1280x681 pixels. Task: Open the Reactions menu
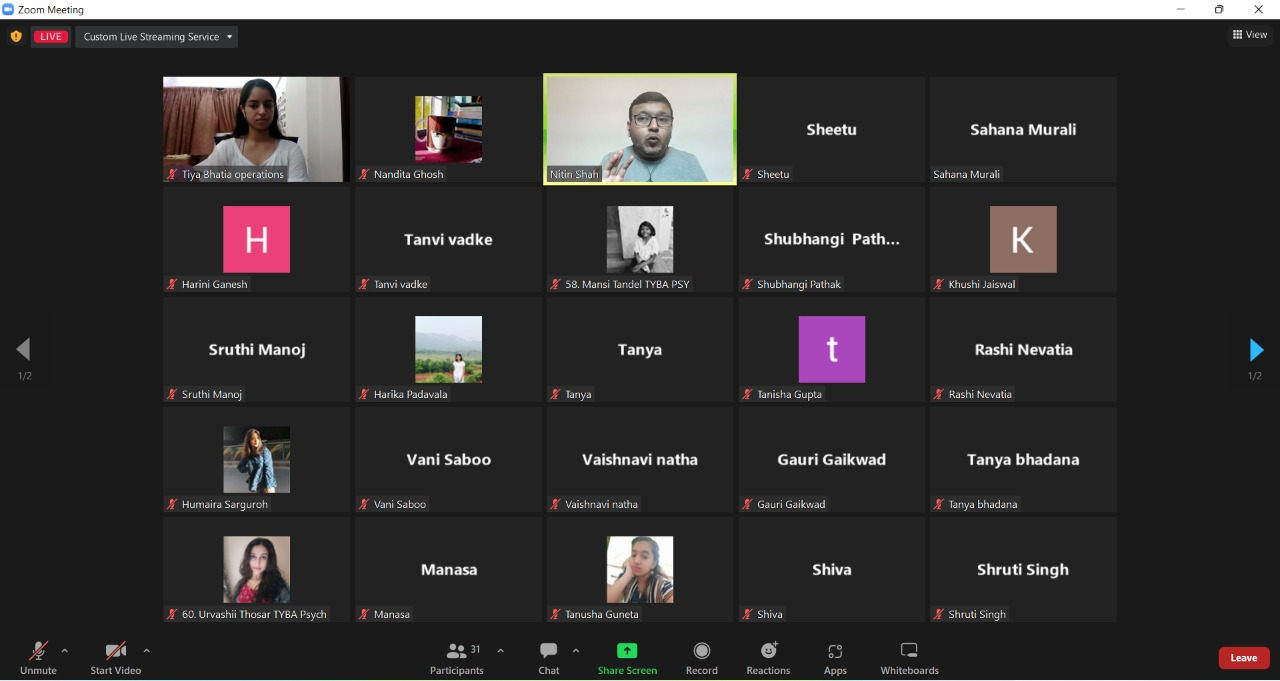coord(768,659)
